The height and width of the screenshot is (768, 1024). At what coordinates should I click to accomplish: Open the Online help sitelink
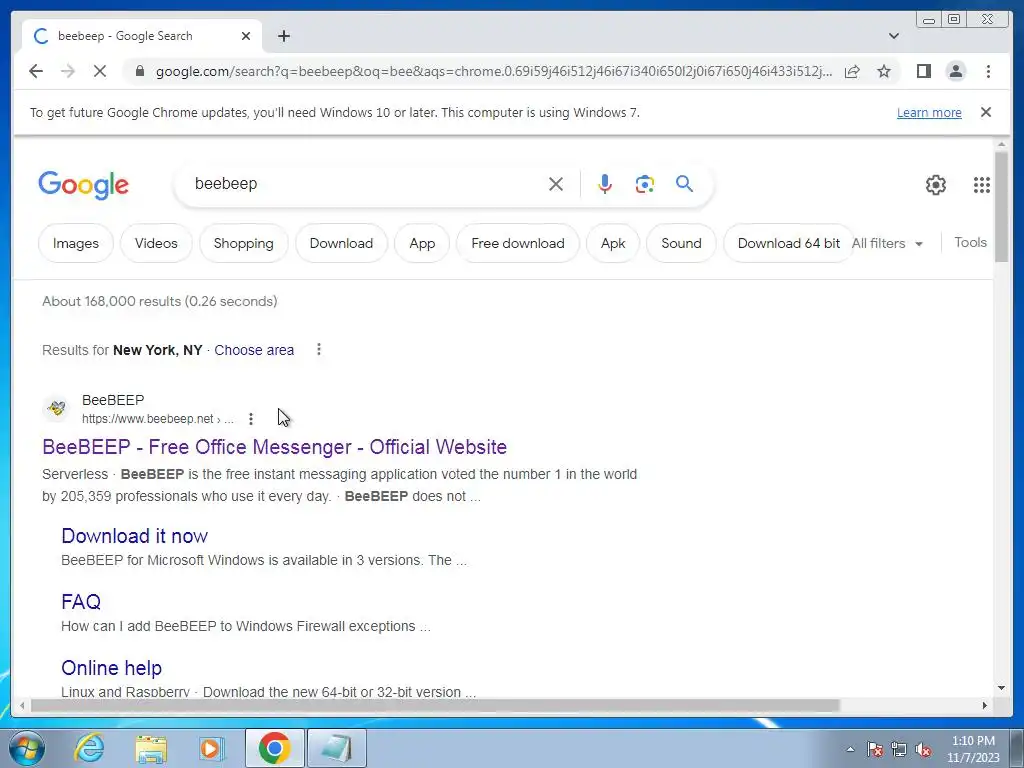click(x=111, y=668)
